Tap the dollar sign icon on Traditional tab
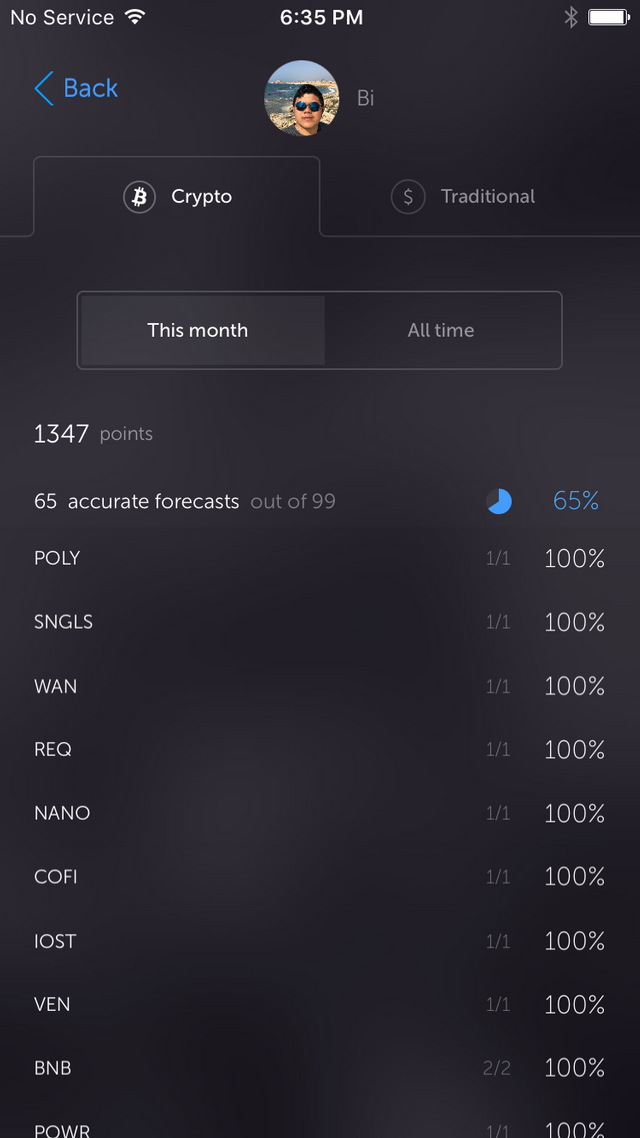The width and height of the screenshot is (640, 1138). click(x=408, y=197)
